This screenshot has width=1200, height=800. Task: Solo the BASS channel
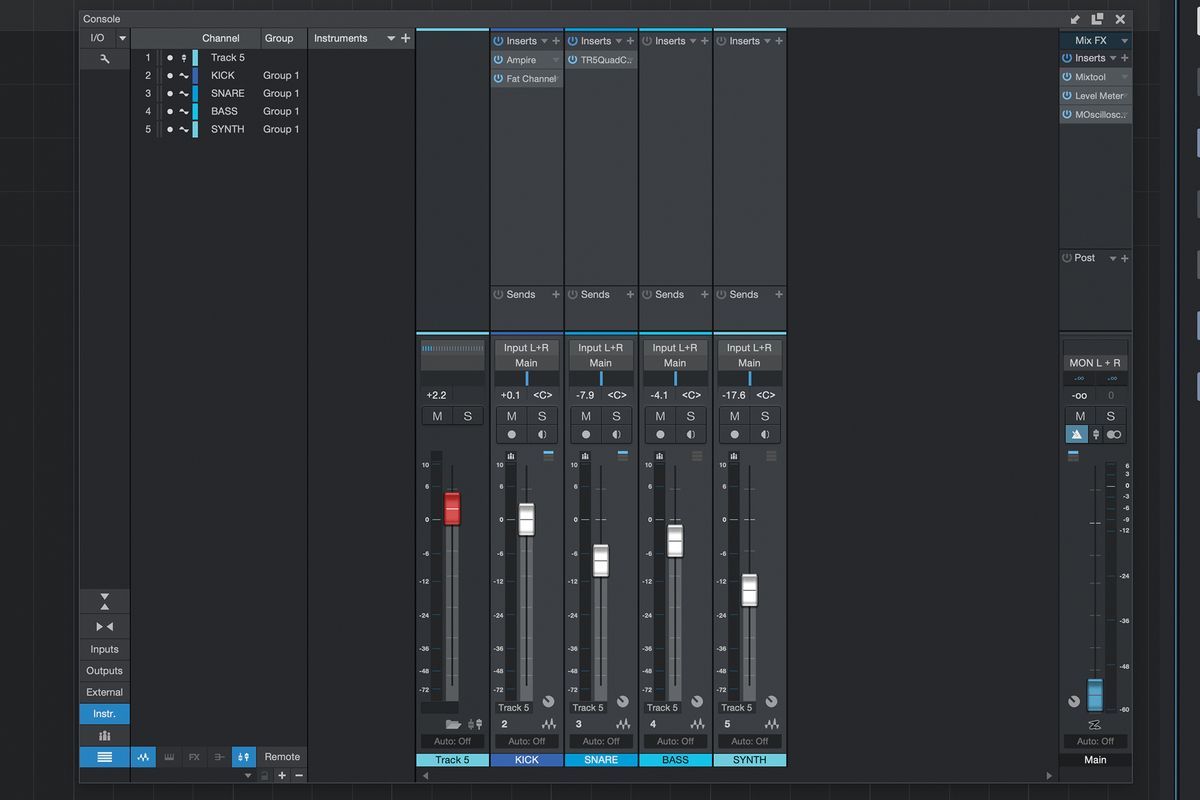coord(691,416)
